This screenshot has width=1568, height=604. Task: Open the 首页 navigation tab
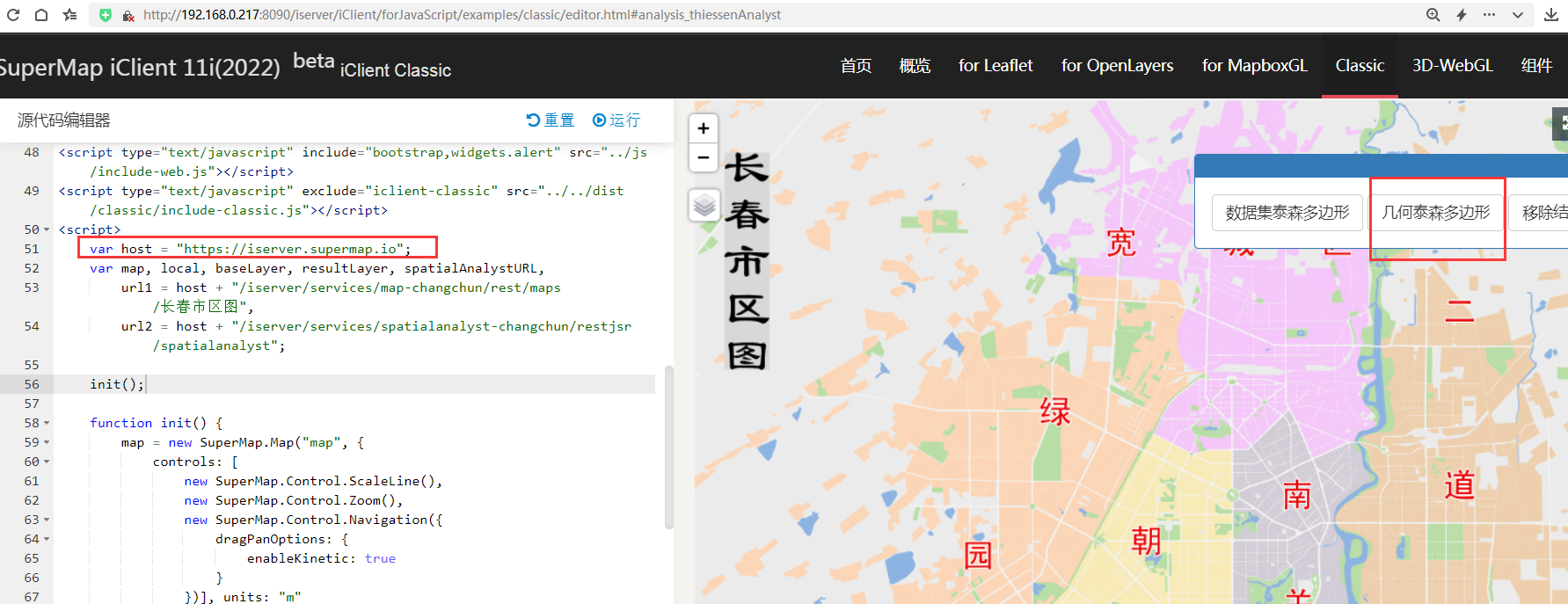[x=856, y=66]
